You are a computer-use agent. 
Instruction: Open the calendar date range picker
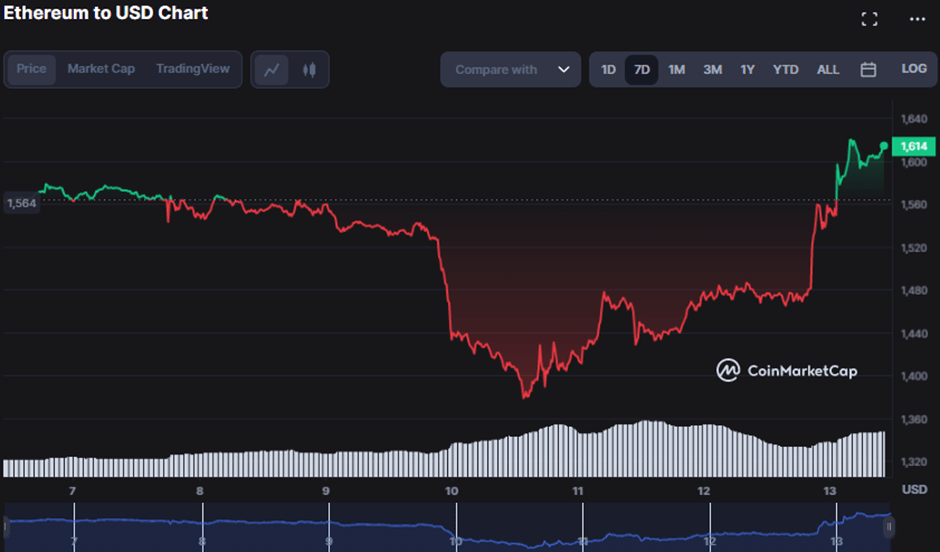point(868,70)
